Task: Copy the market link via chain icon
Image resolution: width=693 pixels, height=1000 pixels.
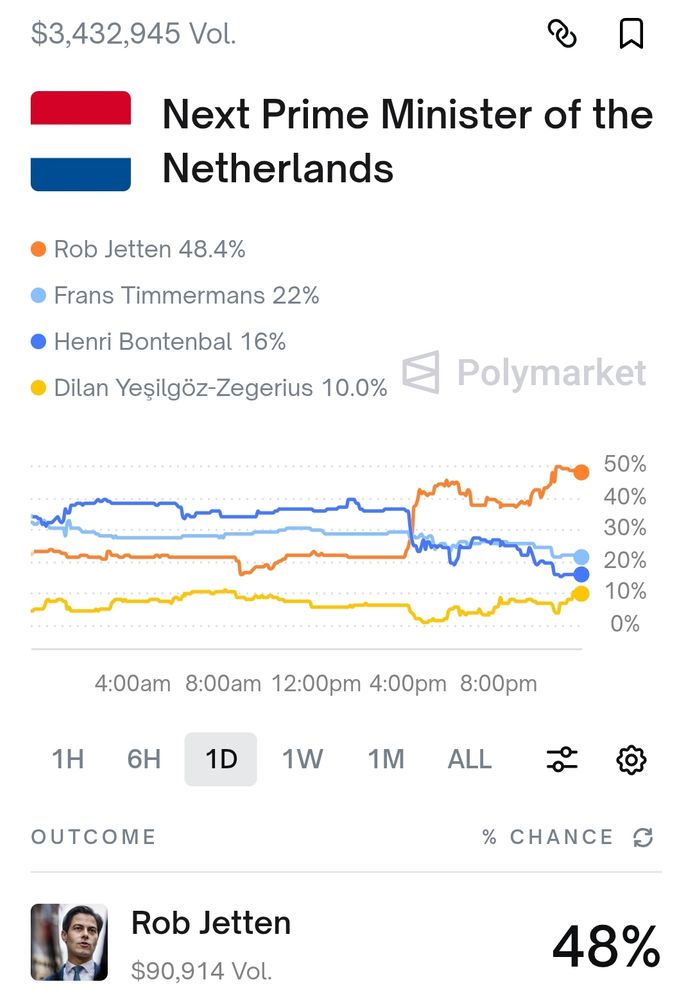Action: coord(563,34)
